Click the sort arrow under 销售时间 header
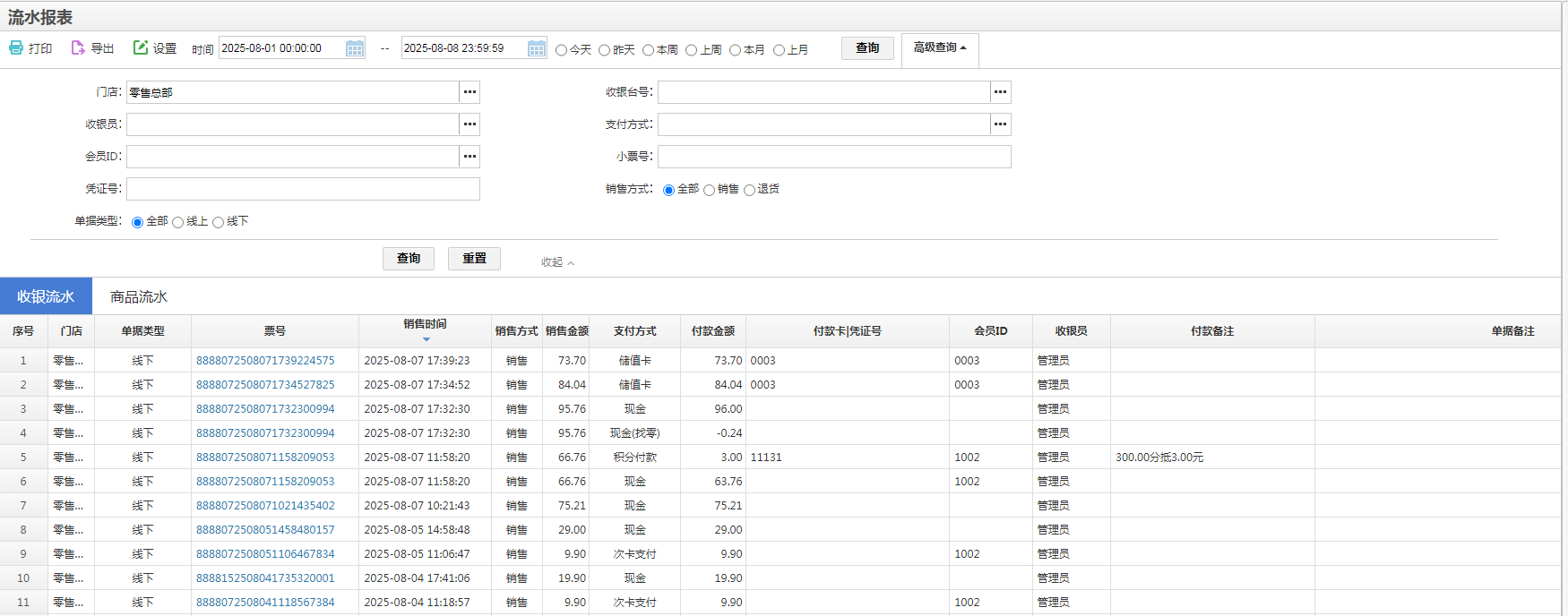The image size is (1568, 616). click(x=426, y=339)
